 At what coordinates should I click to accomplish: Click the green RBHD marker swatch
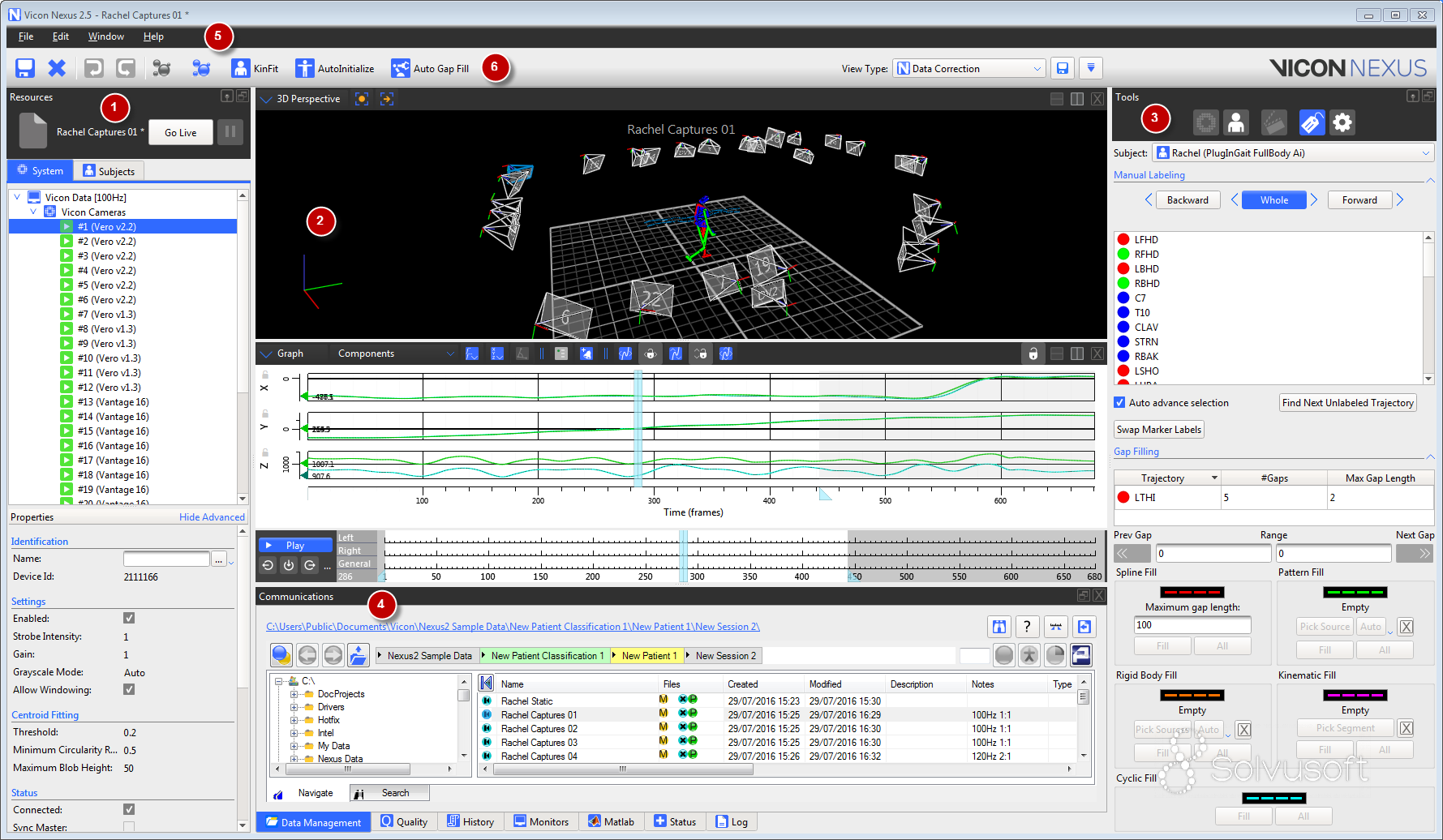pyautogui.click(x=1123, y=283)
